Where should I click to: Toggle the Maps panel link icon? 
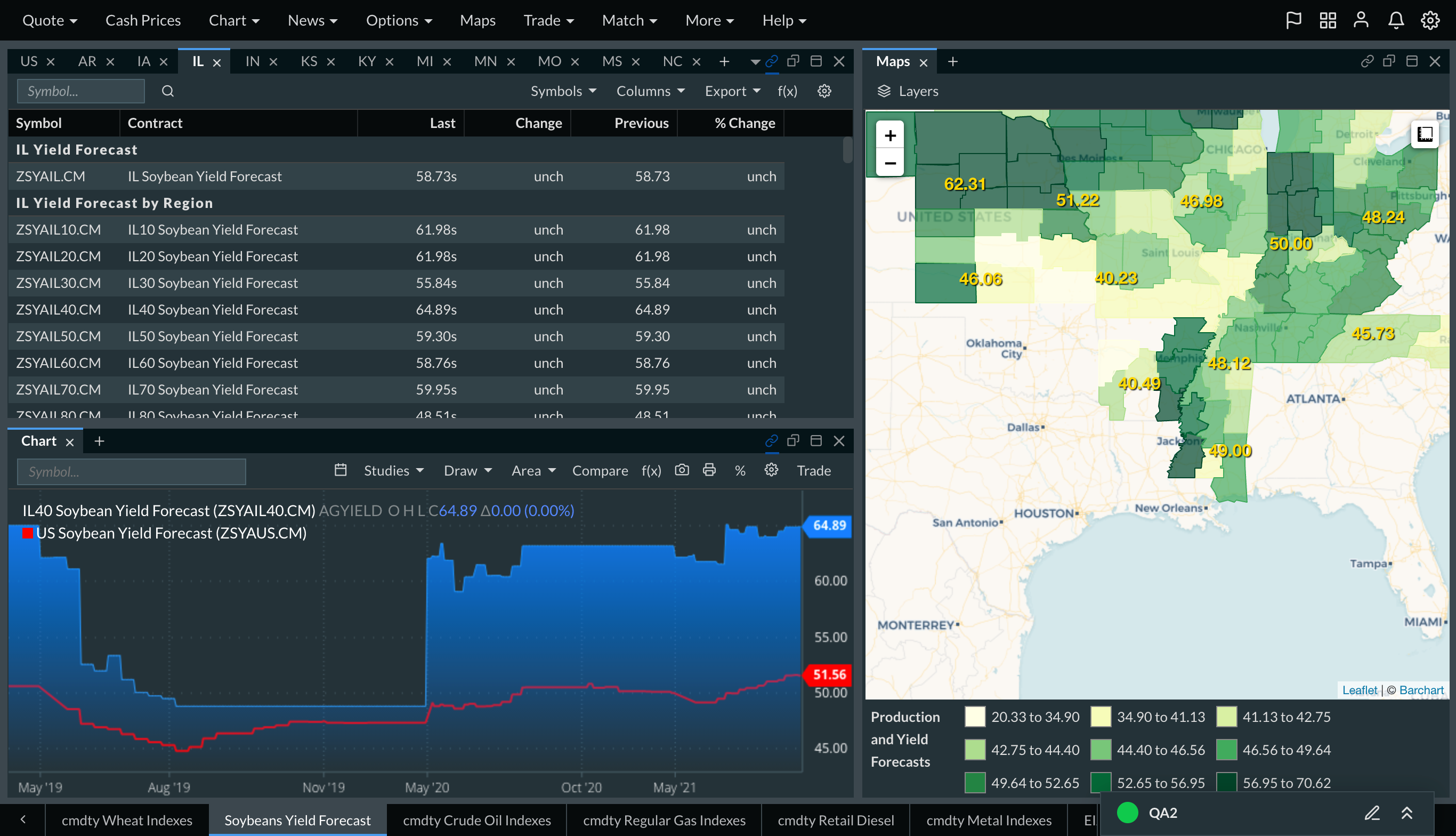[x=1367, y=61]
